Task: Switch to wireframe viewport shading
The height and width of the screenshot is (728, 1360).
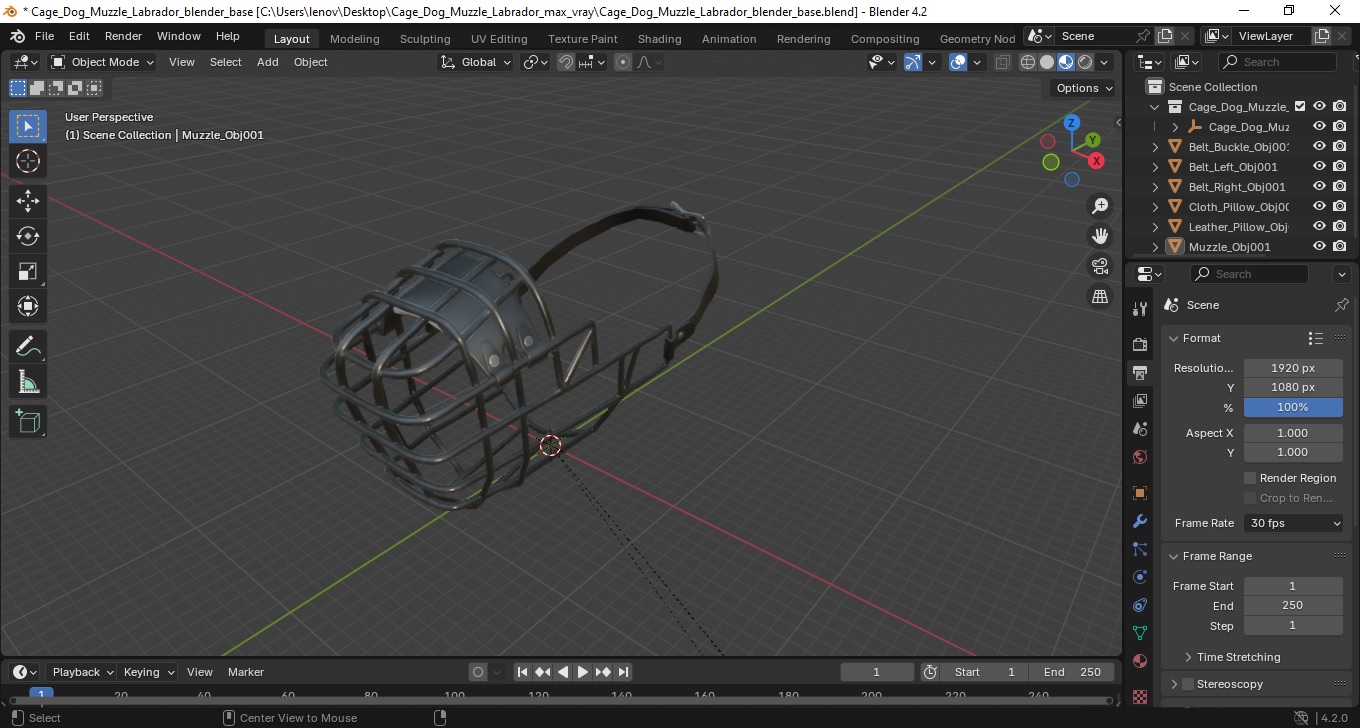Action: pos(1028,62)
